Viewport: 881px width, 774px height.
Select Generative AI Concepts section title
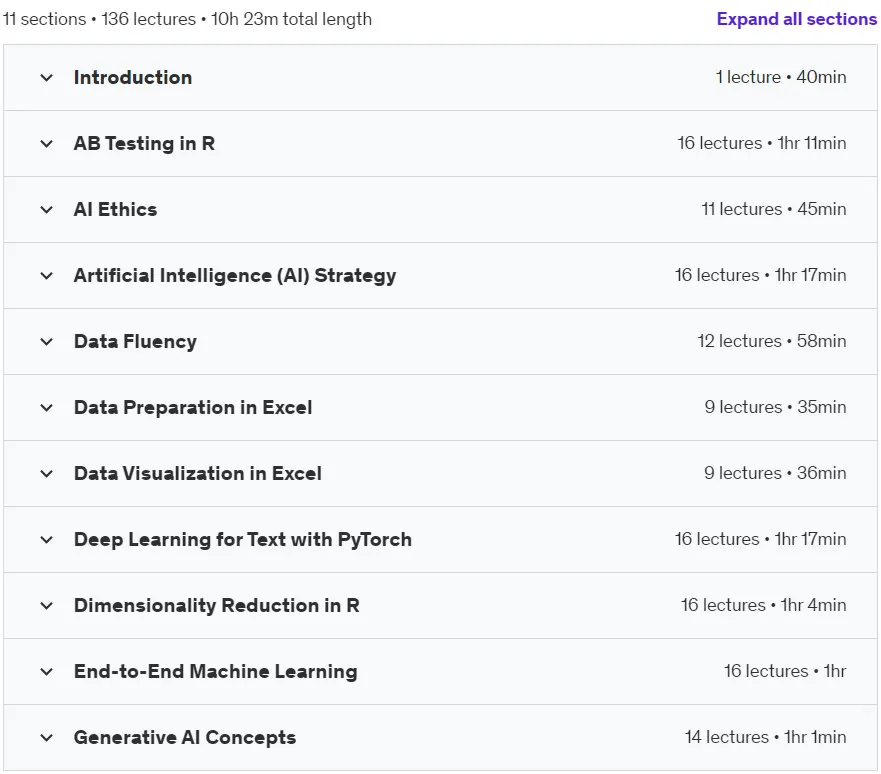pyautogui.click(x=185, y=737)
